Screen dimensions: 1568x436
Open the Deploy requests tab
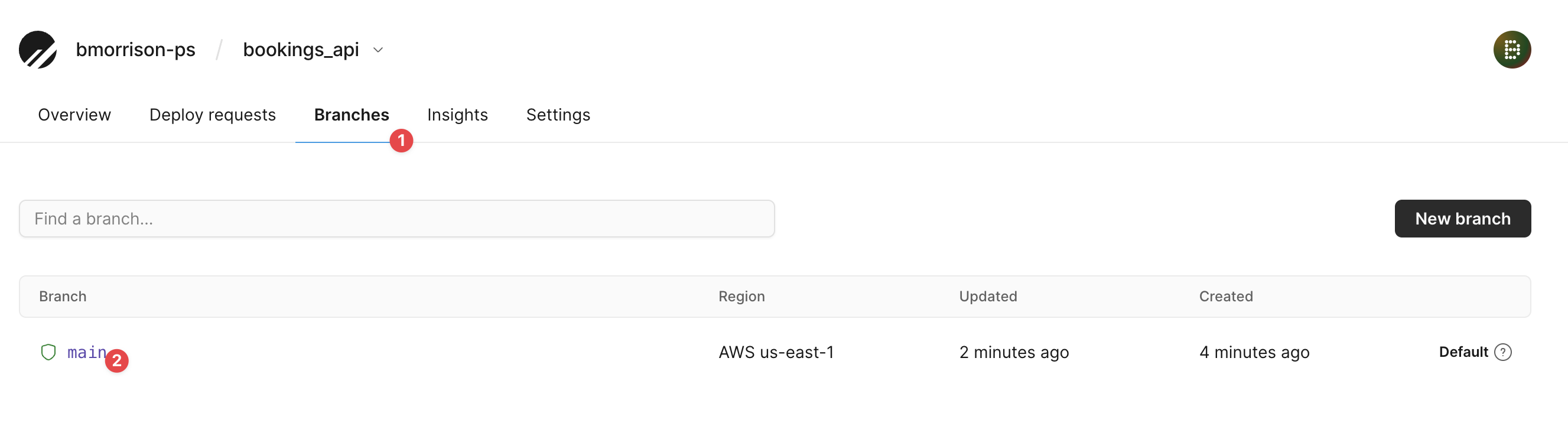(213, 115)
